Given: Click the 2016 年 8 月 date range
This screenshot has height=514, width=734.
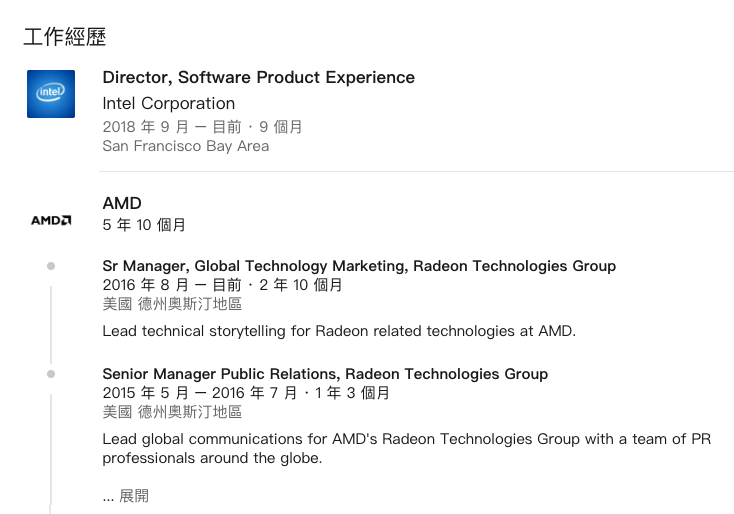Looking at the screenshot, I should tap(222, 285).
